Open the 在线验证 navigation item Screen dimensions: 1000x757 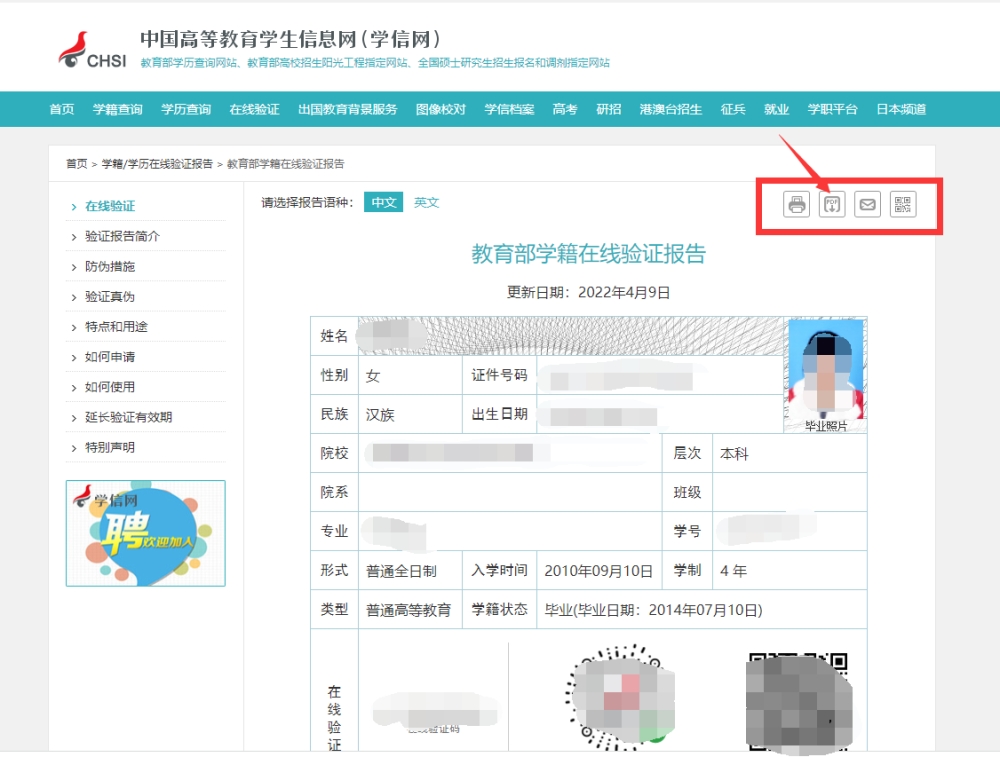[254, 109]
